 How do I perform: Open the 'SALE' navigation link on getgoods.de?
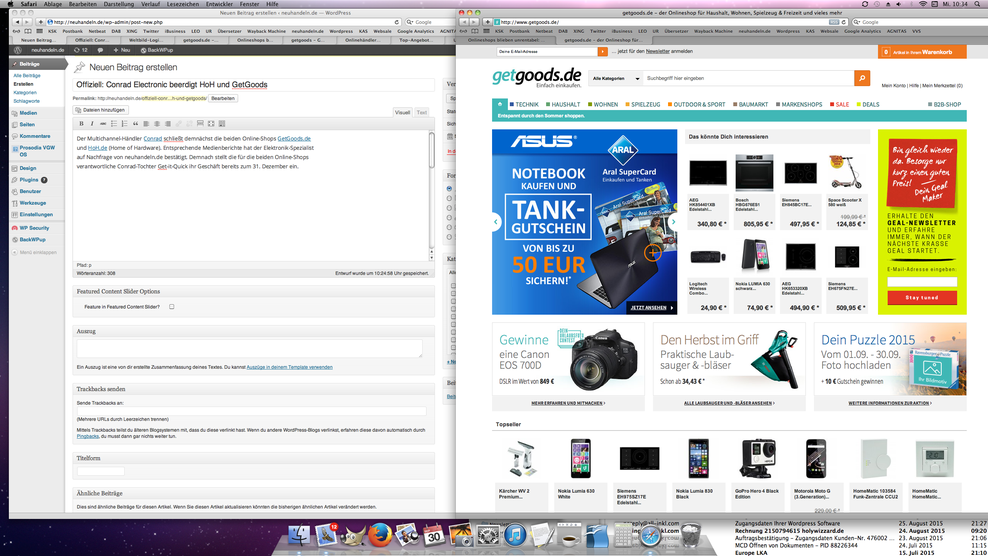coord(839,104)
